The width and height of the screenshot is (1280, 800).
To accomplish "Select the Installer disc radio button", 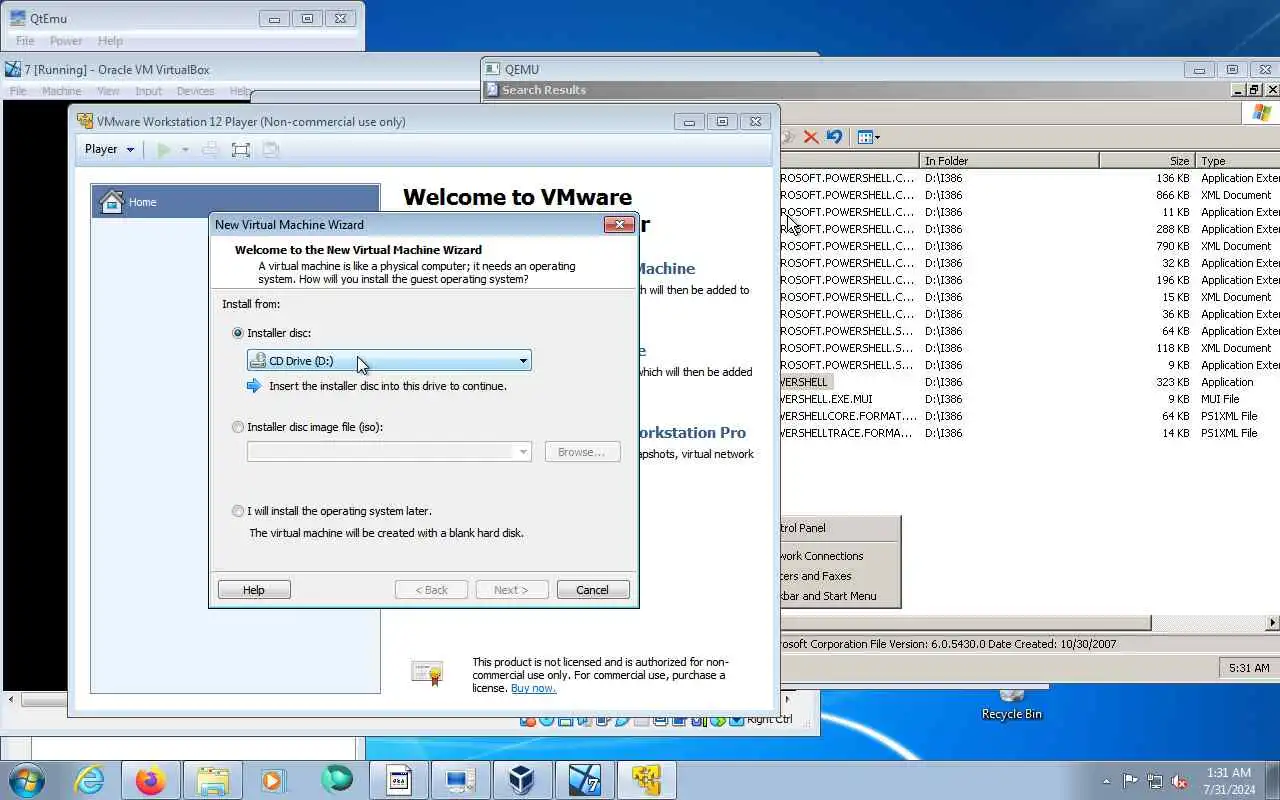I will pos(238,333).
